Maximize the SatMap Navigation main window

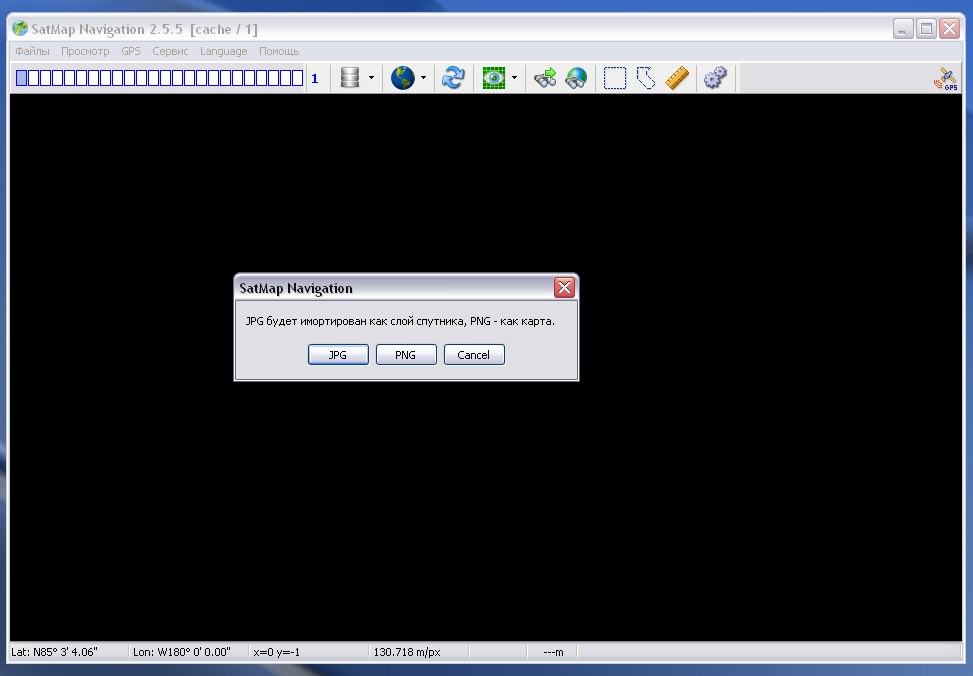(926, 29)
